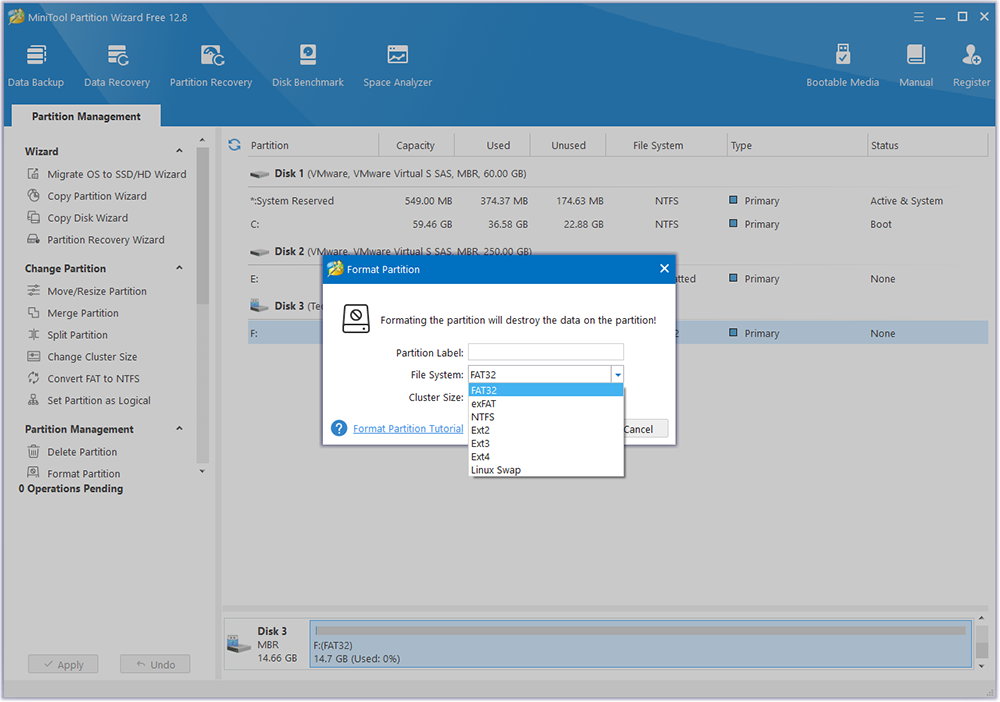Screen dimensions: 1000x702
Task: Click the Partition Label input field
Action: [x=546, y=352]
